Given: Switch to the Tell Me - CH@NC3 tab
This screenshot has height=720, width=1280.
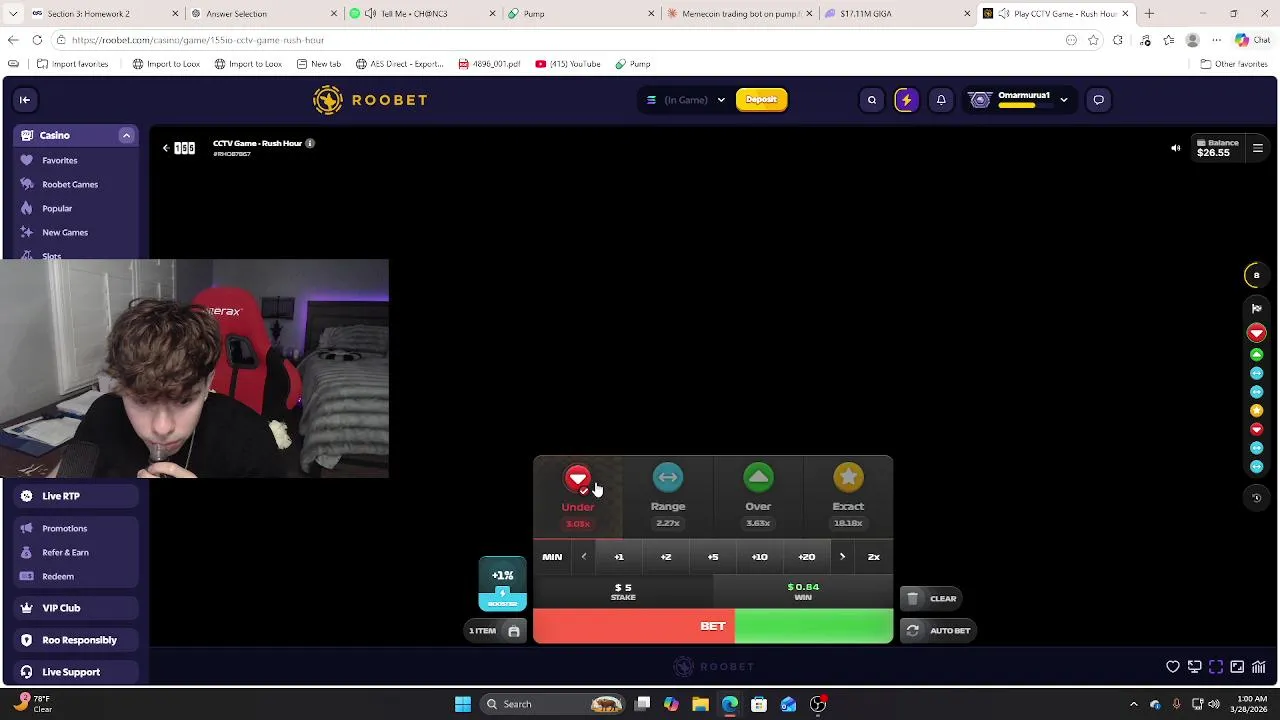Looking at the screenshot, I should pyautogui.click(x=420, y=14).
